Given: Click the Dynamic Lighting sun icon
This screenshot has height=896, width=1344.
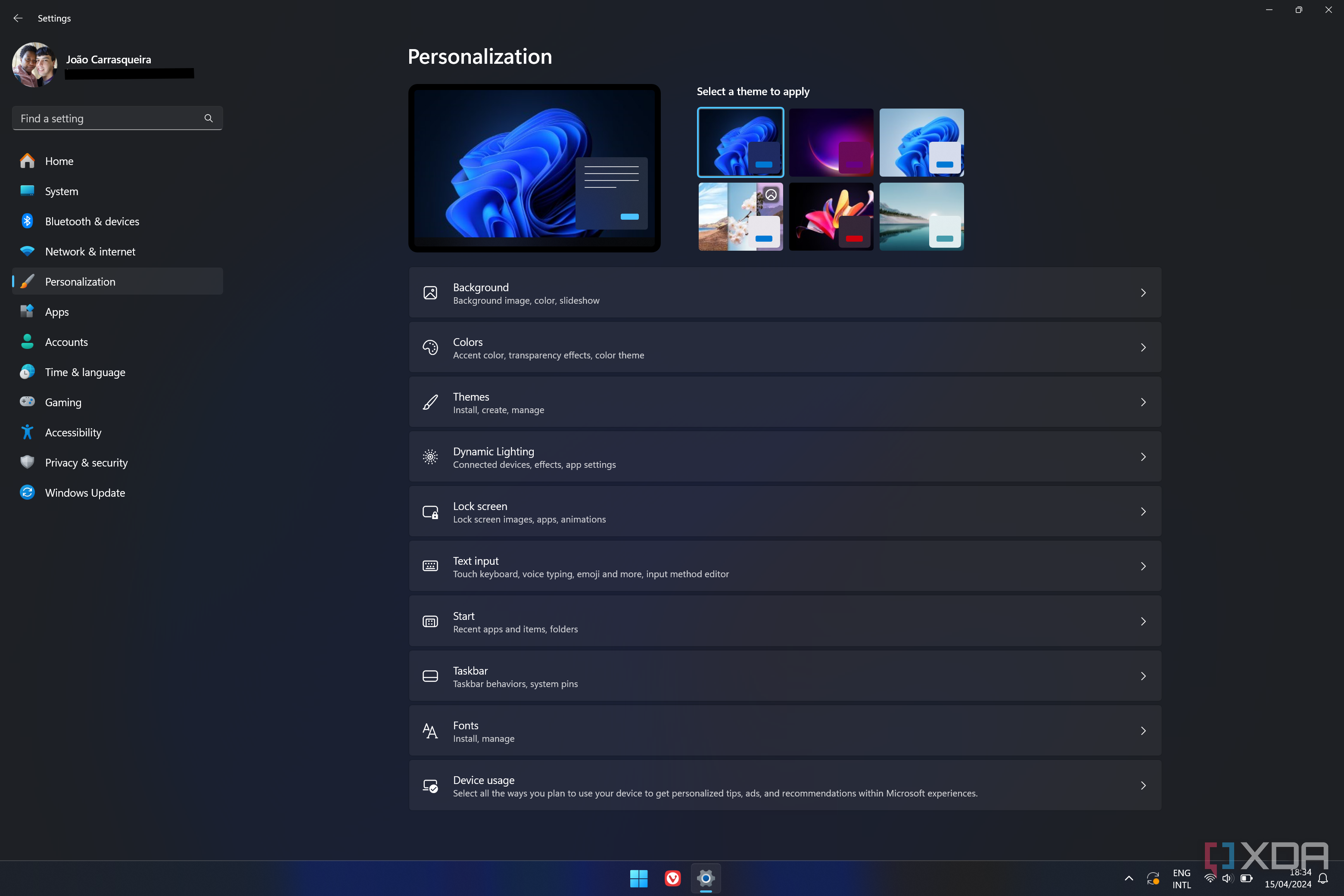Looking at the screenshot, I should pyautogui.click(x=430, y=457).
